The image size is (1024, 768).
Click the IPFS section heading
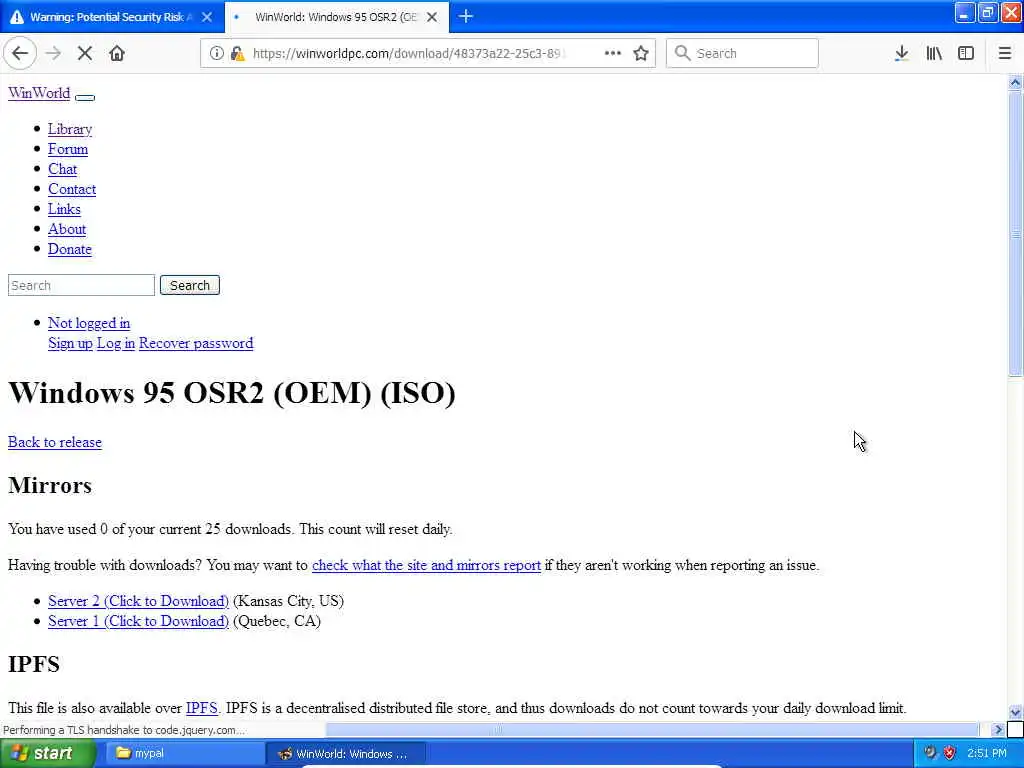tap(33, 664)
